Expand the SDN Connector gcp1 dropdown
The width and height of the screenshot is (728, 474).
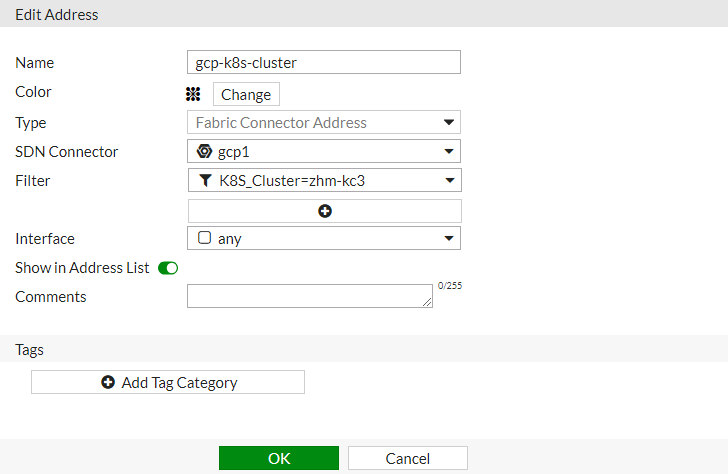[448, 151]
